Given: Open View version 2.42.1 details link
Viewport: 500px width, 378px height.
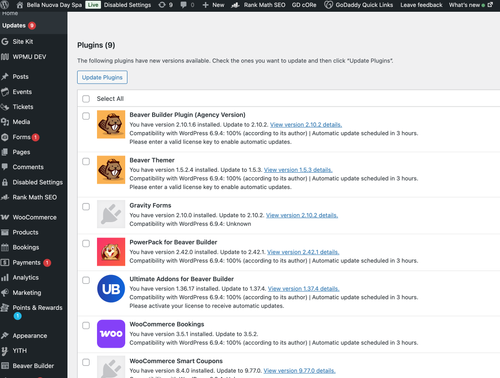Looking at the screenshot, I should pos(303,252).
